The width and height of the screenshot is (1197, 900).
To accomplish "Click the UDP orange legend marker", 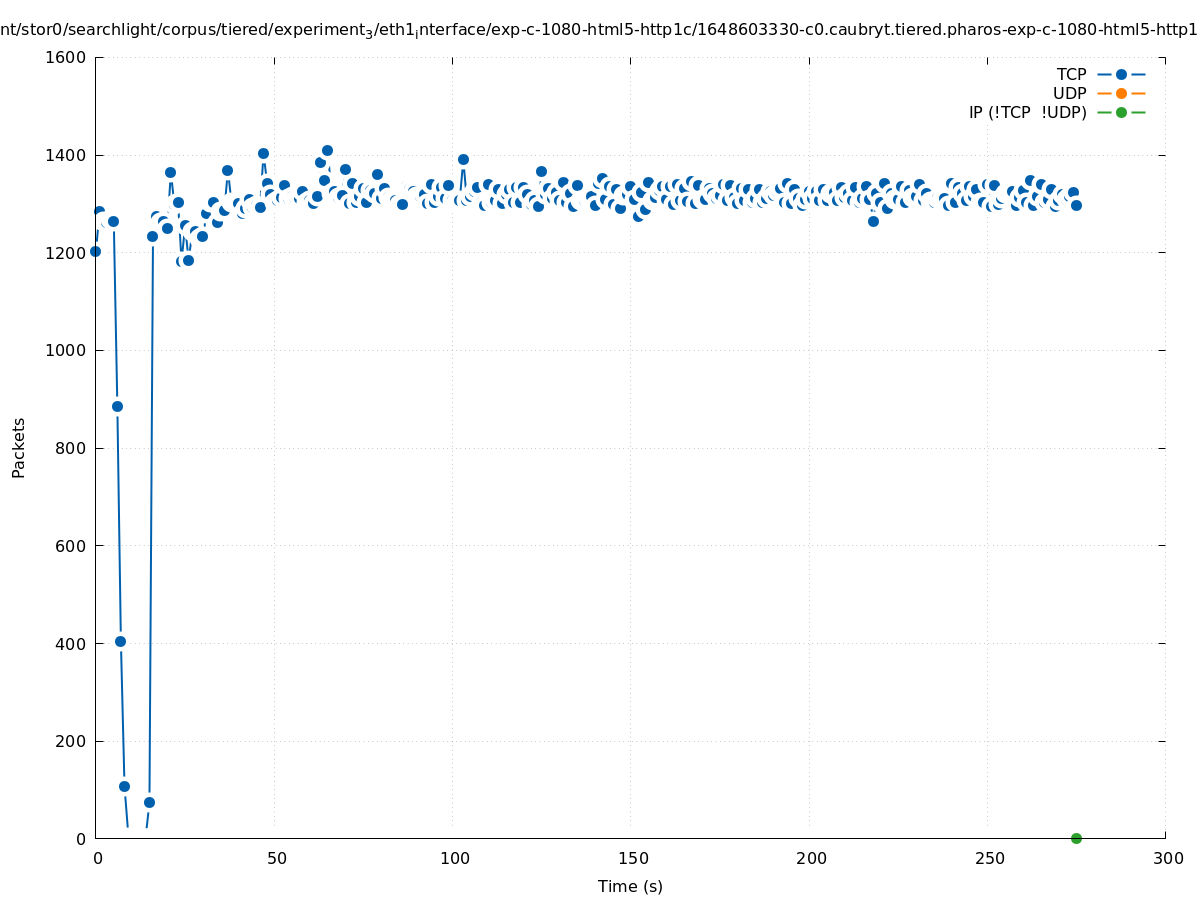I will (1120, 93).
